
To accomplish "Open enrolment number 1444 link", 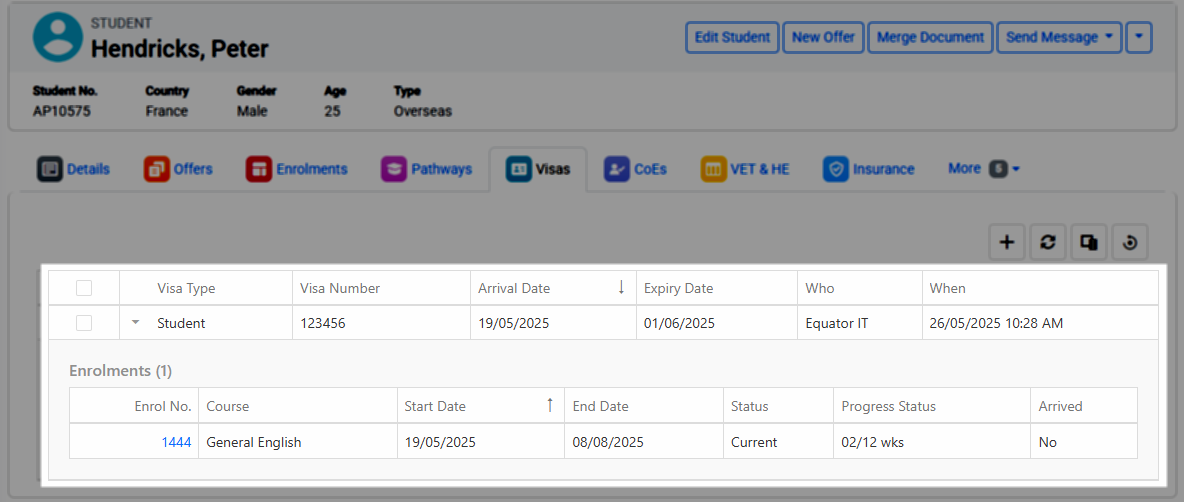I will pos(176,442).
